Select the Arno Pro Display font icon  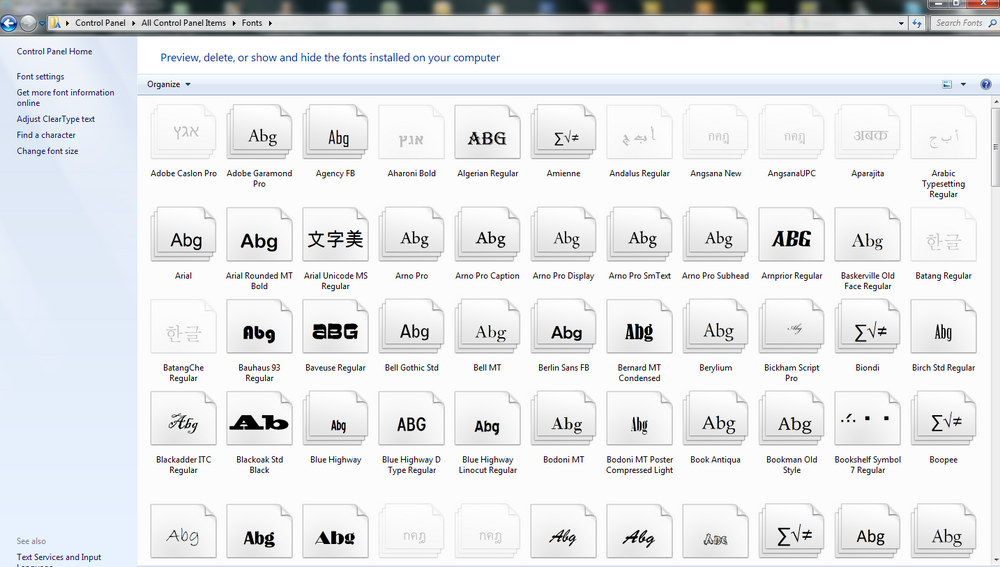(x=563, y=234)
